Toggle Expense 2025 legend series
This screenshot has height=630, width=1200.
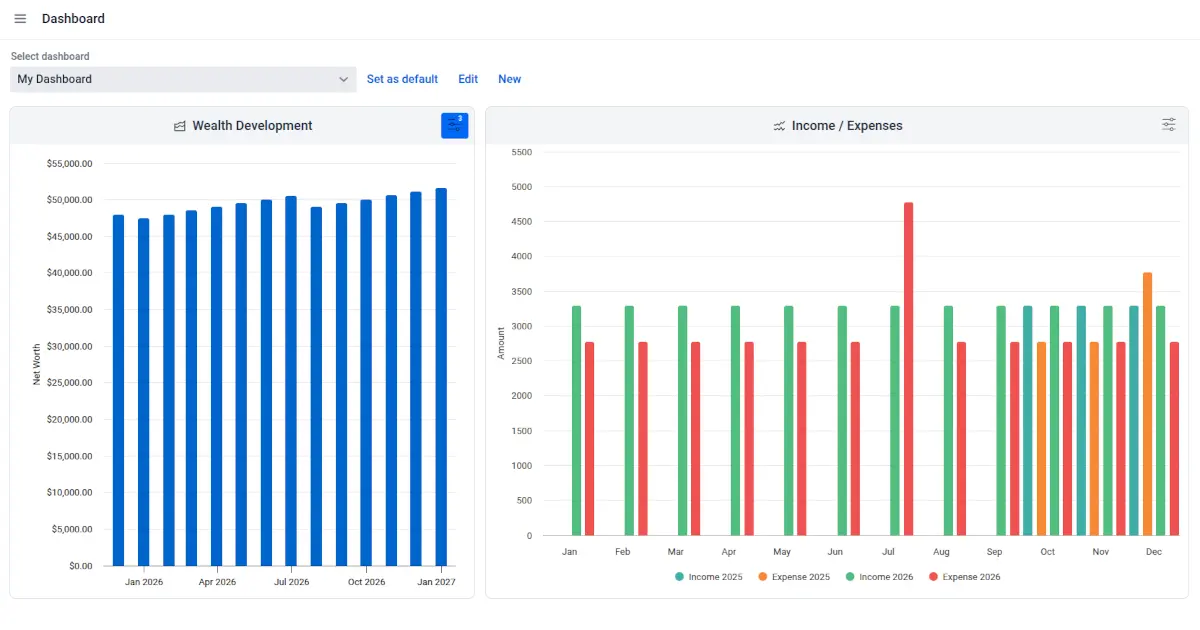tap(794, 577)
